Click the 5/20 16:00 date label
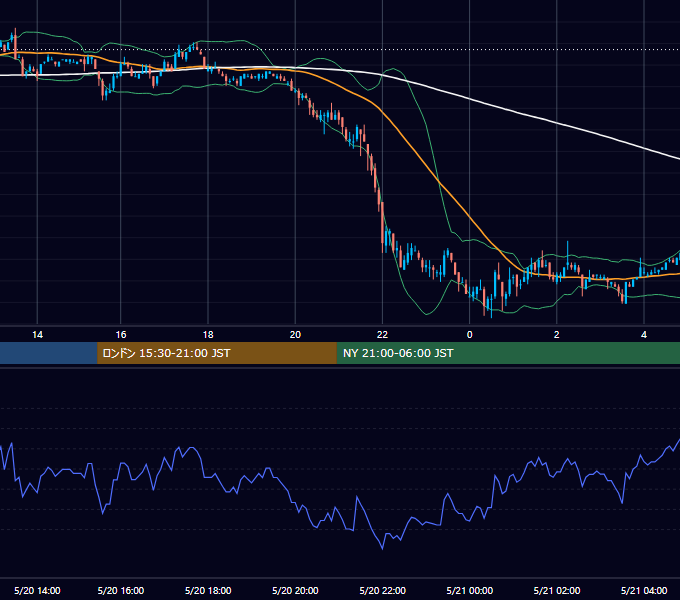 click(x=121, y=590)
